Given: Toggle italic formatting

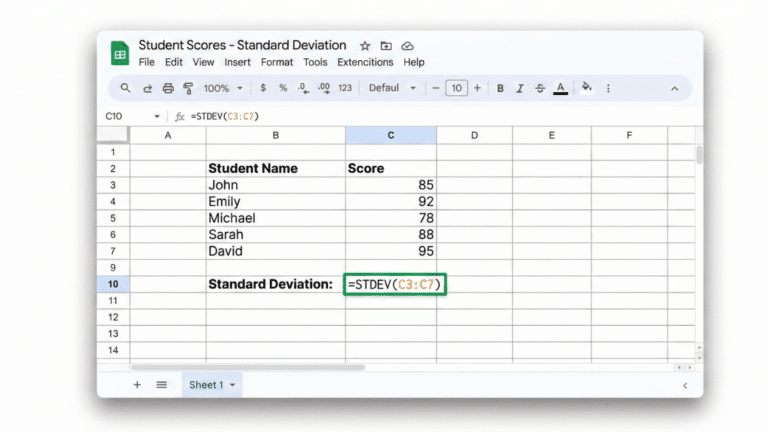Looking at the screenshot, I should coord(520,88).
